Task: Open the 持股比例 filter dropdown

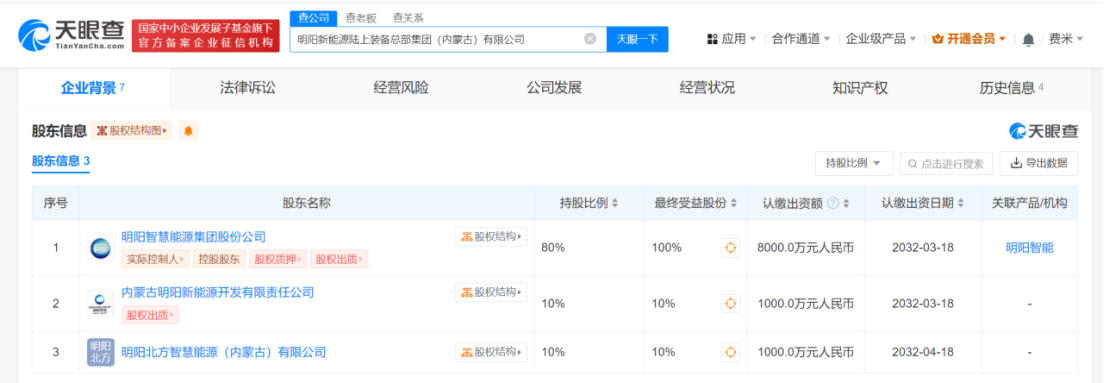Action: point(854,163)
